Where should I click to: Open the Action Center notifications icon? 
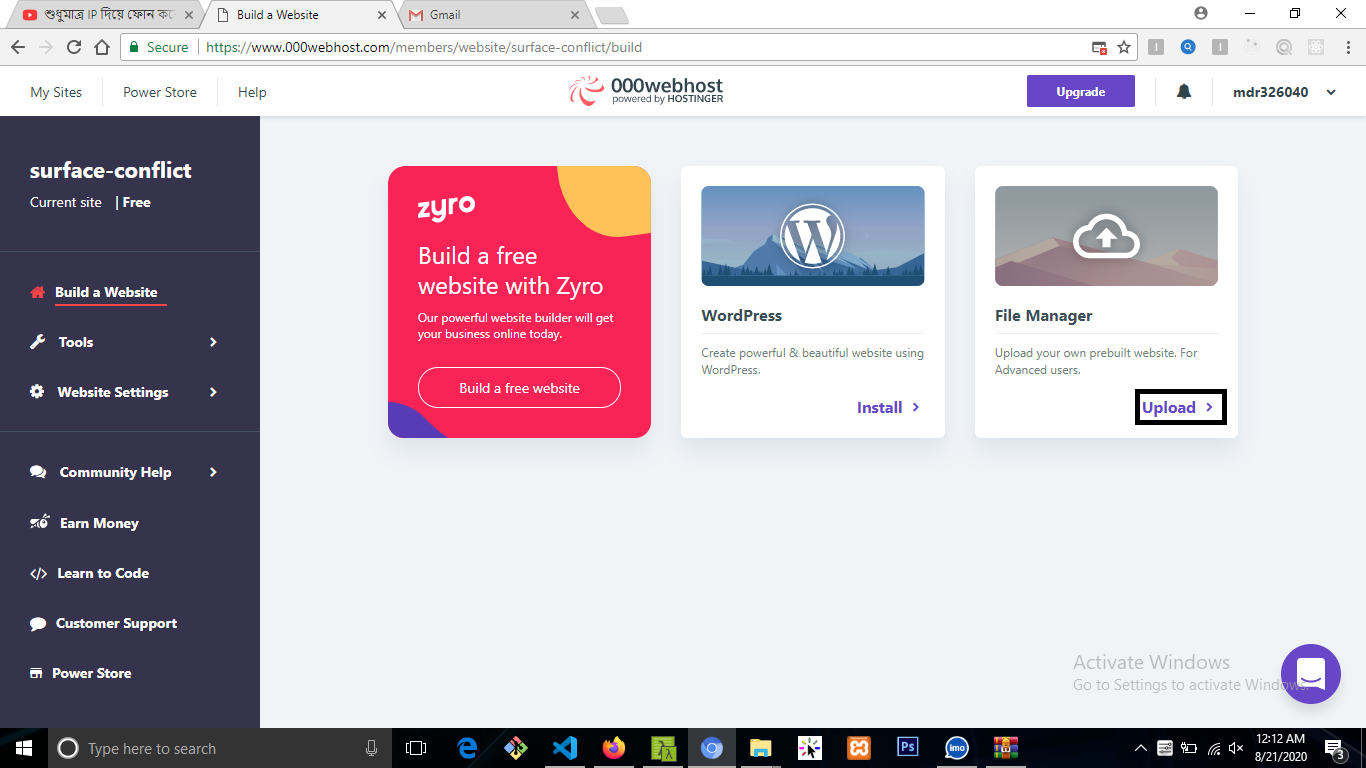coord(1335,749)
